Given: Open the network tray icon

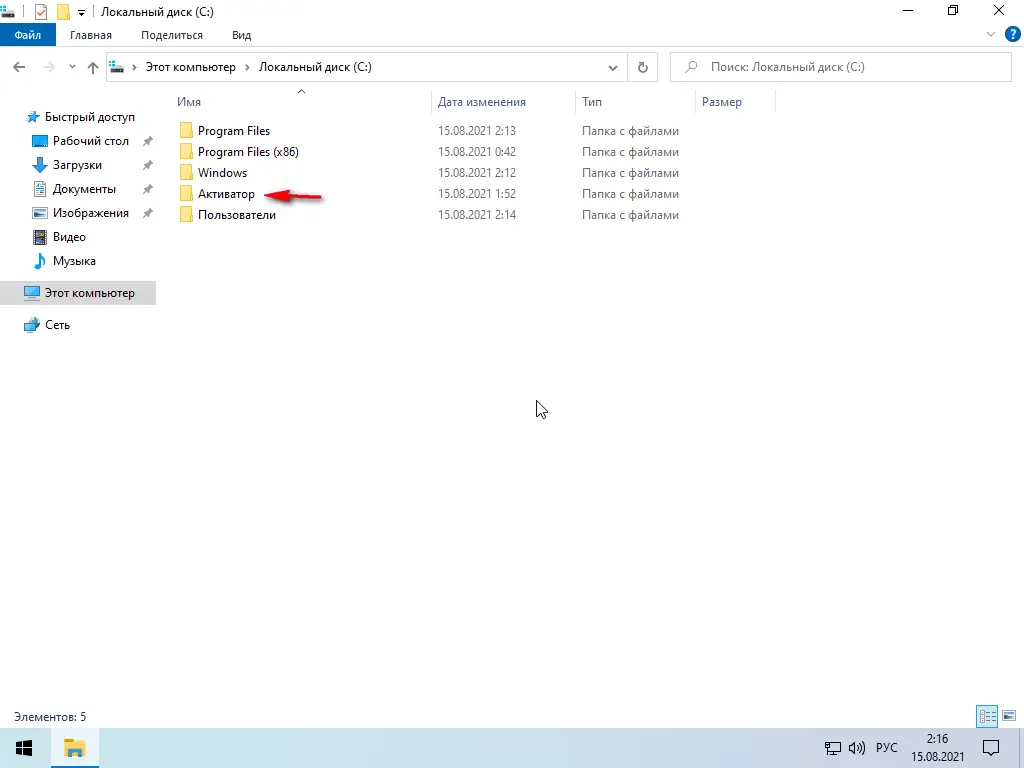Looking at the screenshot, I should (x=833, y=748).
